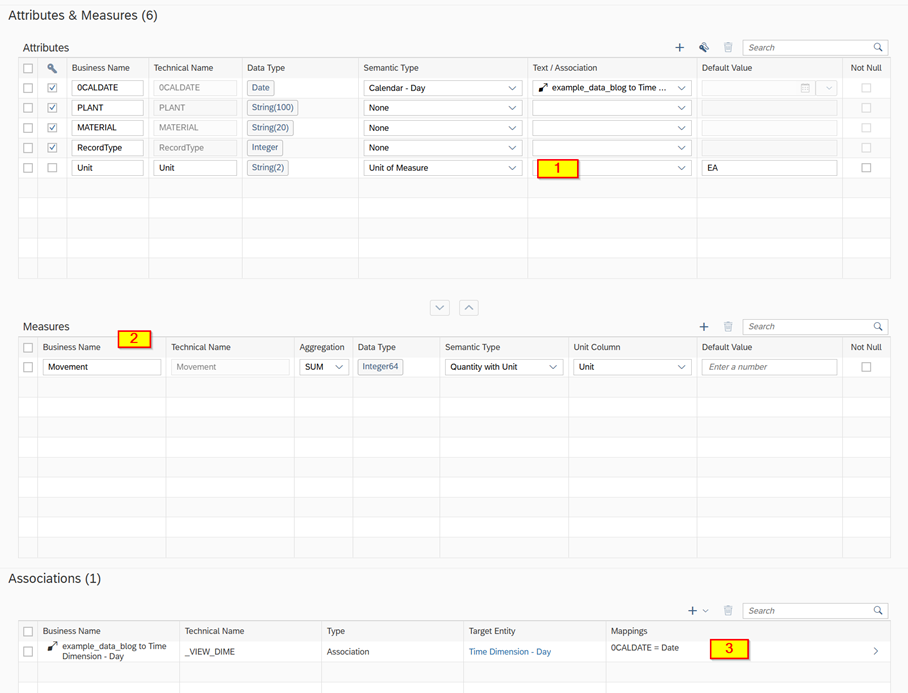Collapse section using the up arrow button
908x693 pixels.
(x=468, y=308)
